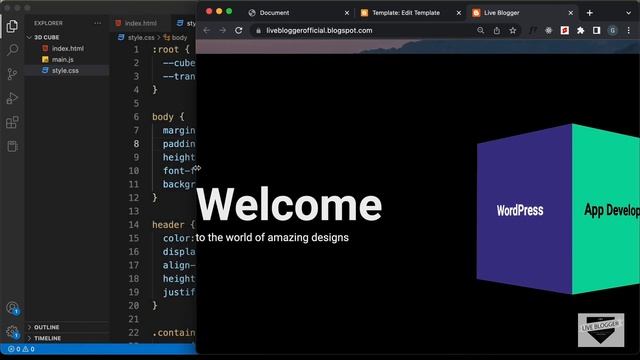The image size is (640, 360).
Task: Open the Chrome three-dot menu
Action: pyautogui.click(x=629, y=31)
